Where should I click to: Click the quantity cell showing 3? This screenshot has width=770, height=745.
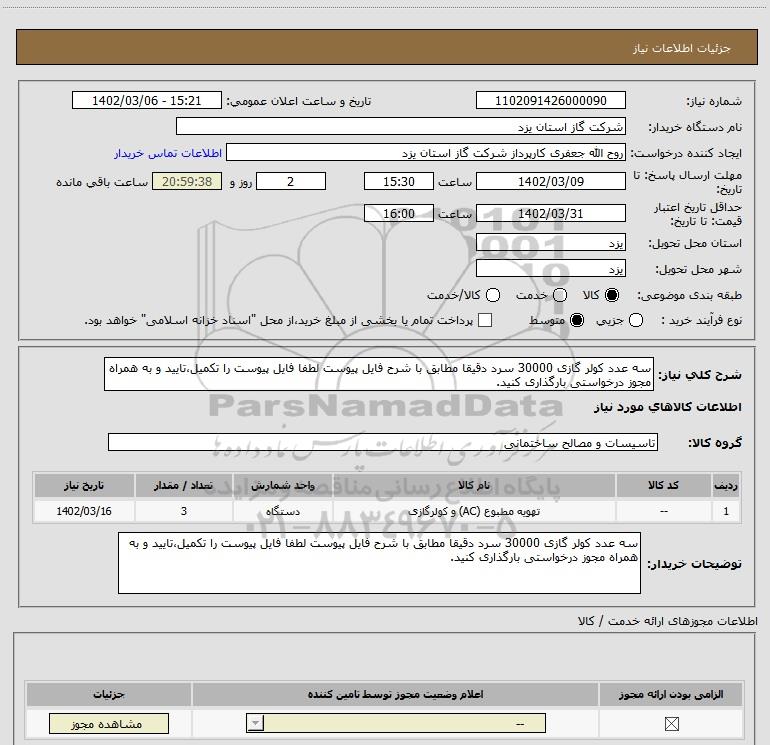pos(184,511)
